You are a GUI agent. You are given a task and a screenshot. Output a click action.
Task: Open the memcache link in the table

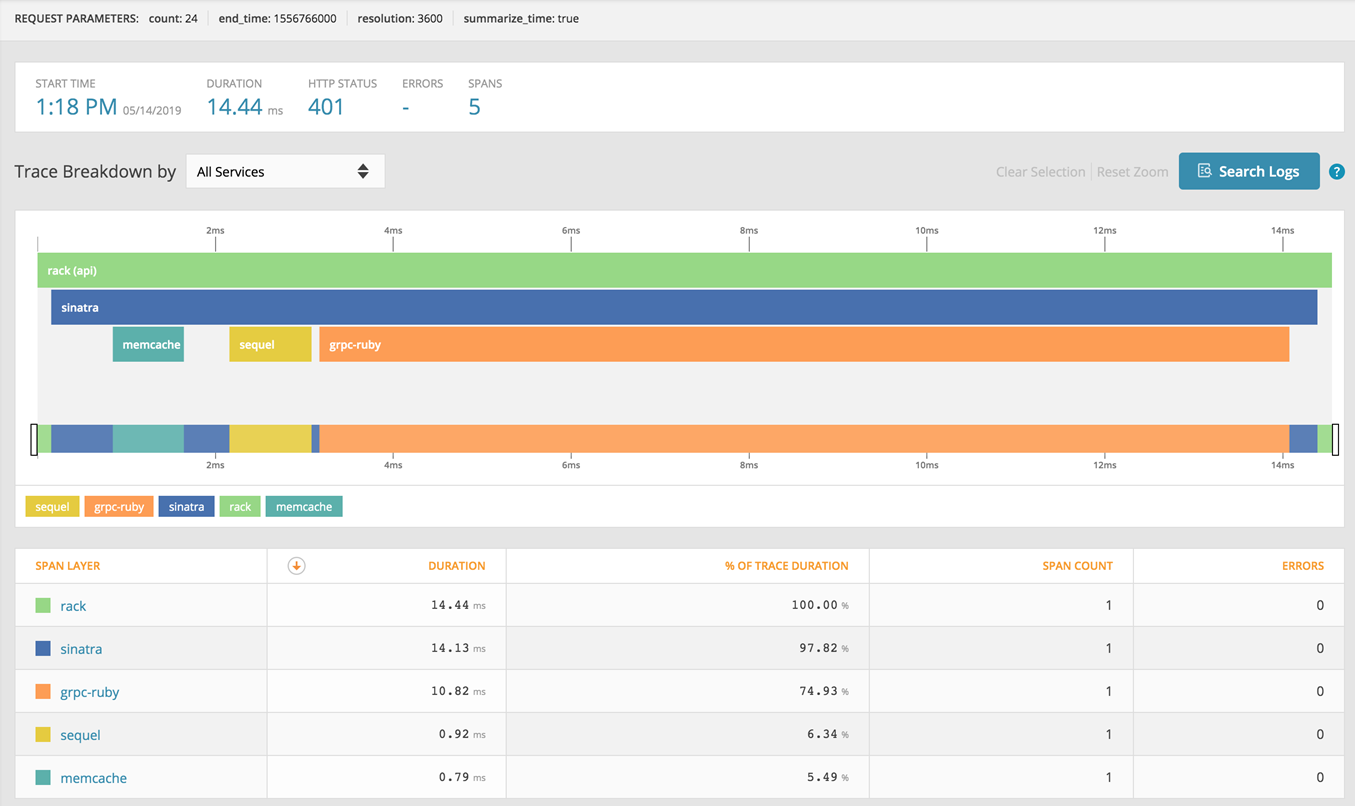[x=93, y=778]
